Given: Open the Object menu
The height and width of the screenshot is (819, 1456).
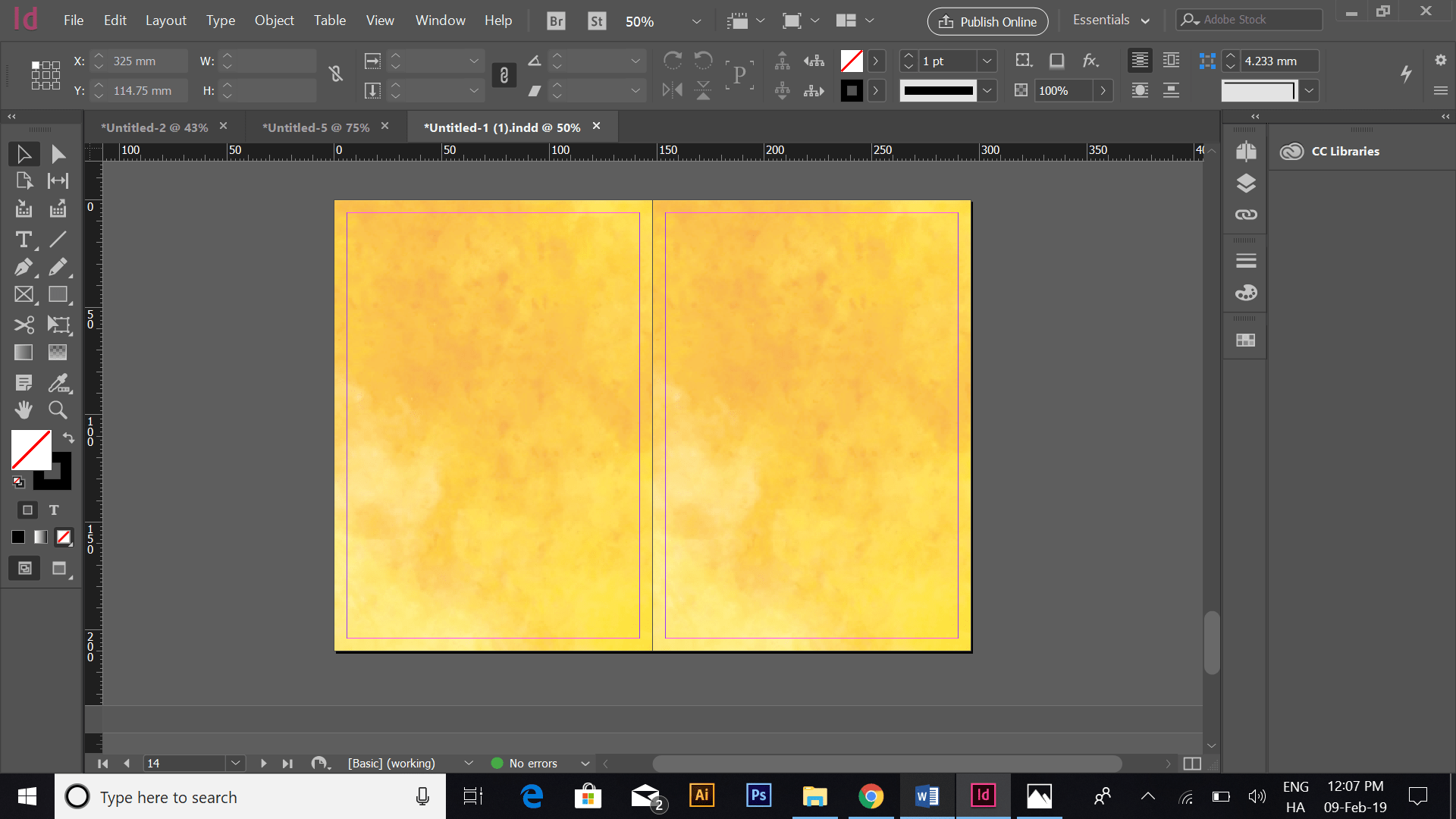Looking at the screenshot, I should (x=274, y=20).
